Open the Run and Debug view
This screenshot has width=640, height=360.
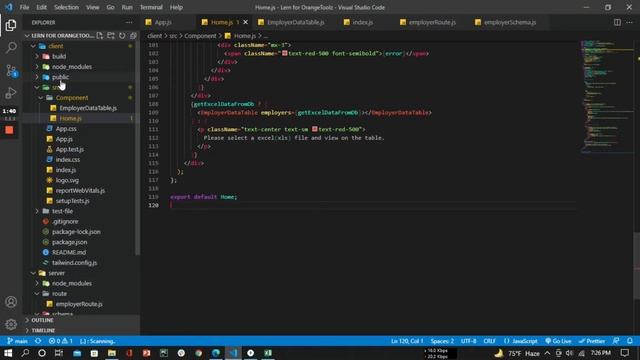coord(11,93)
